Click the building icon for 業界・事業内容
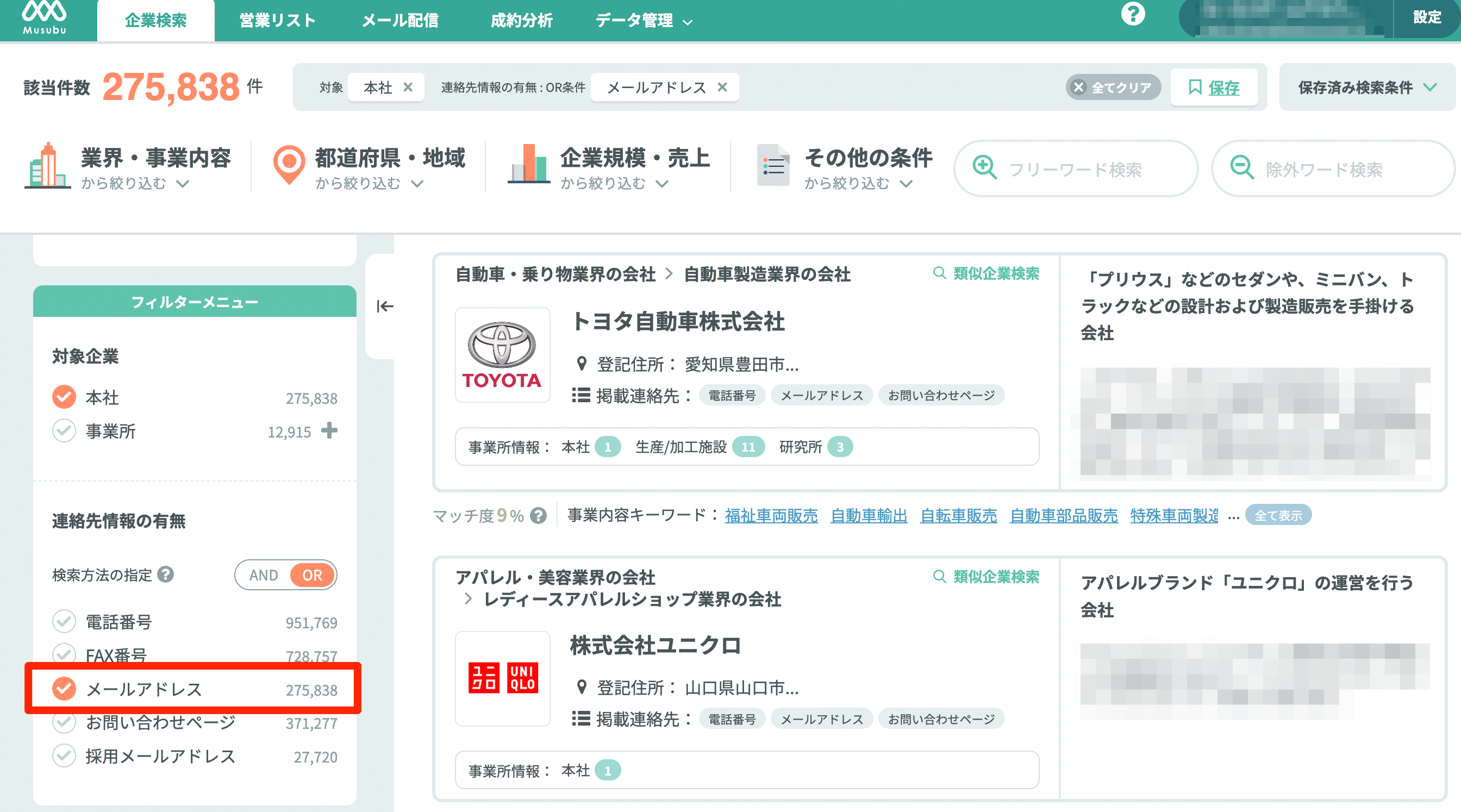Image resolution: width=1461 pixels, height=812 pixels. click(48, 165)
